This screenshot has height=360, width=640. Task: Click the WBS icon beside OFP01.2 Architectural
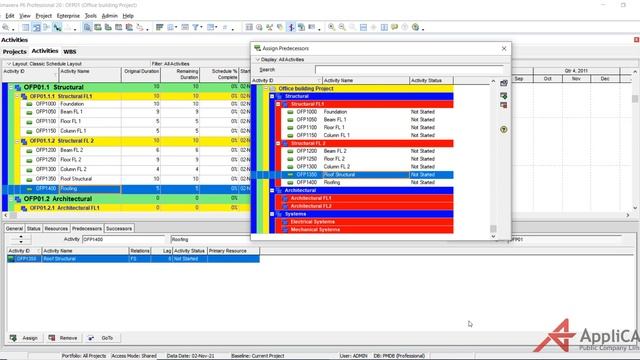18,199
